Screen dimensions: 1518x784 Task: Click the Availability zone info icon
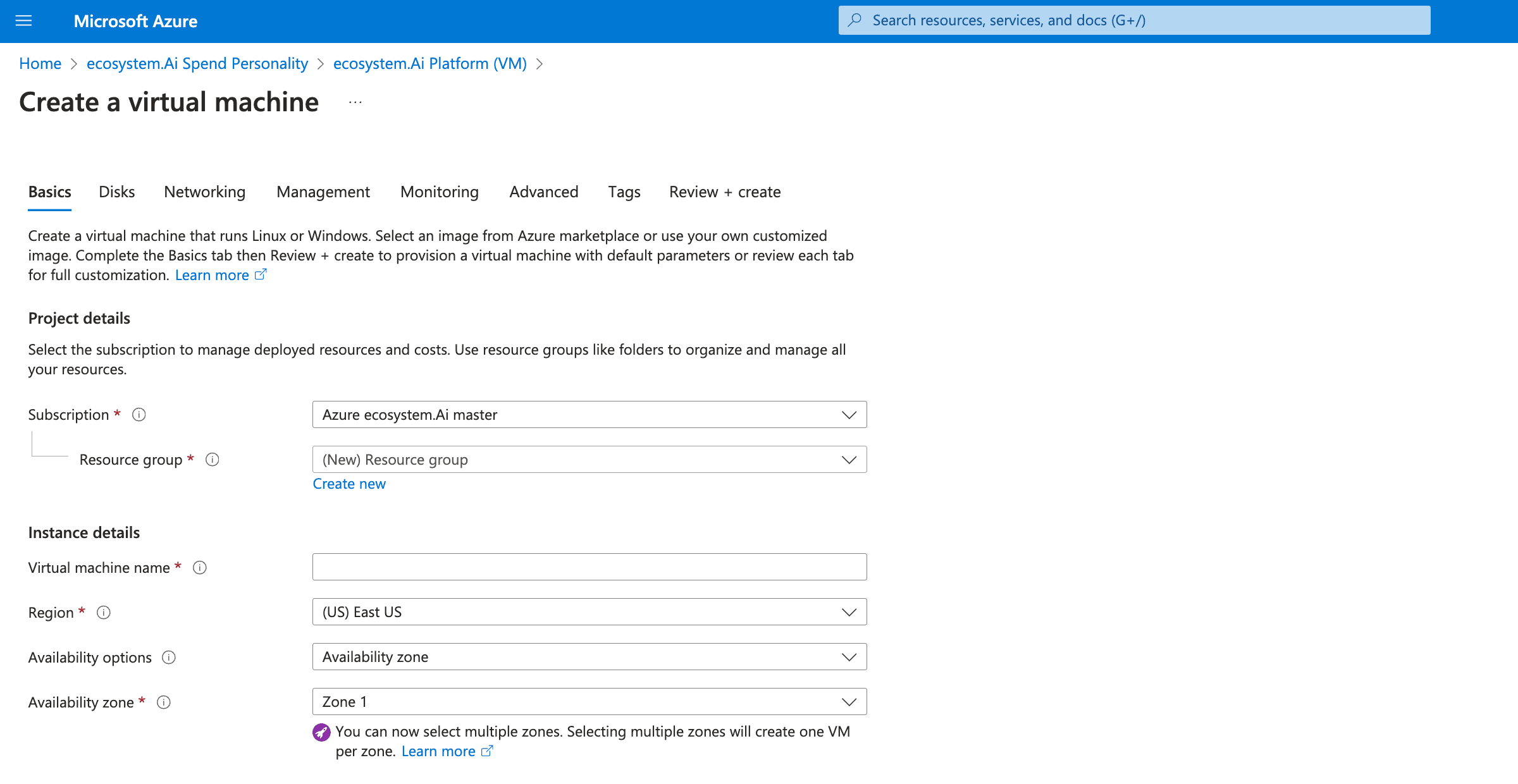(164, 702)
